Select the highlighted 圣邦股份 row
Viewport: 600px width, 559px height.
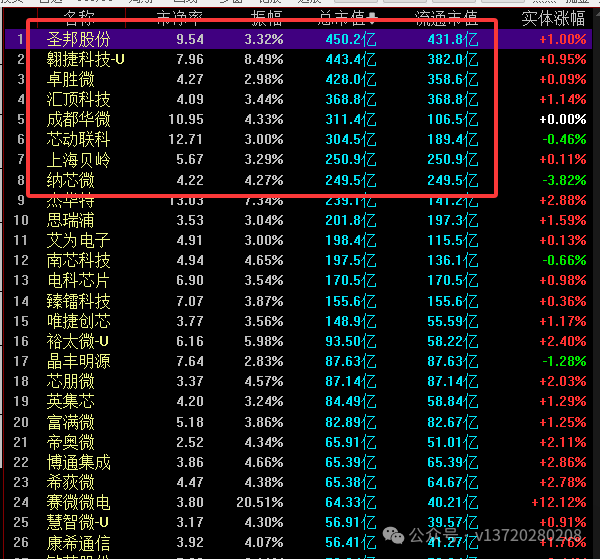[x=298, y=39]
